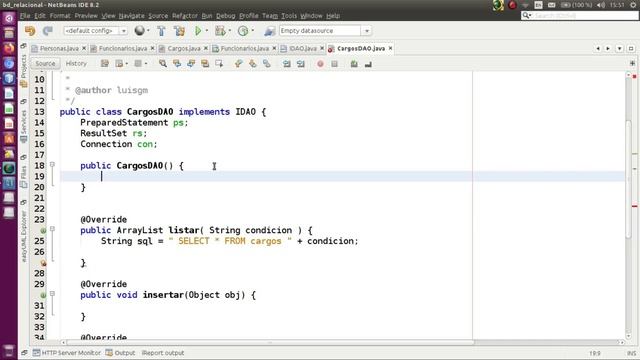Screen dimensions: 640x360
Task: Click the Previous Bookmark icon
Action: click(239, 64)
